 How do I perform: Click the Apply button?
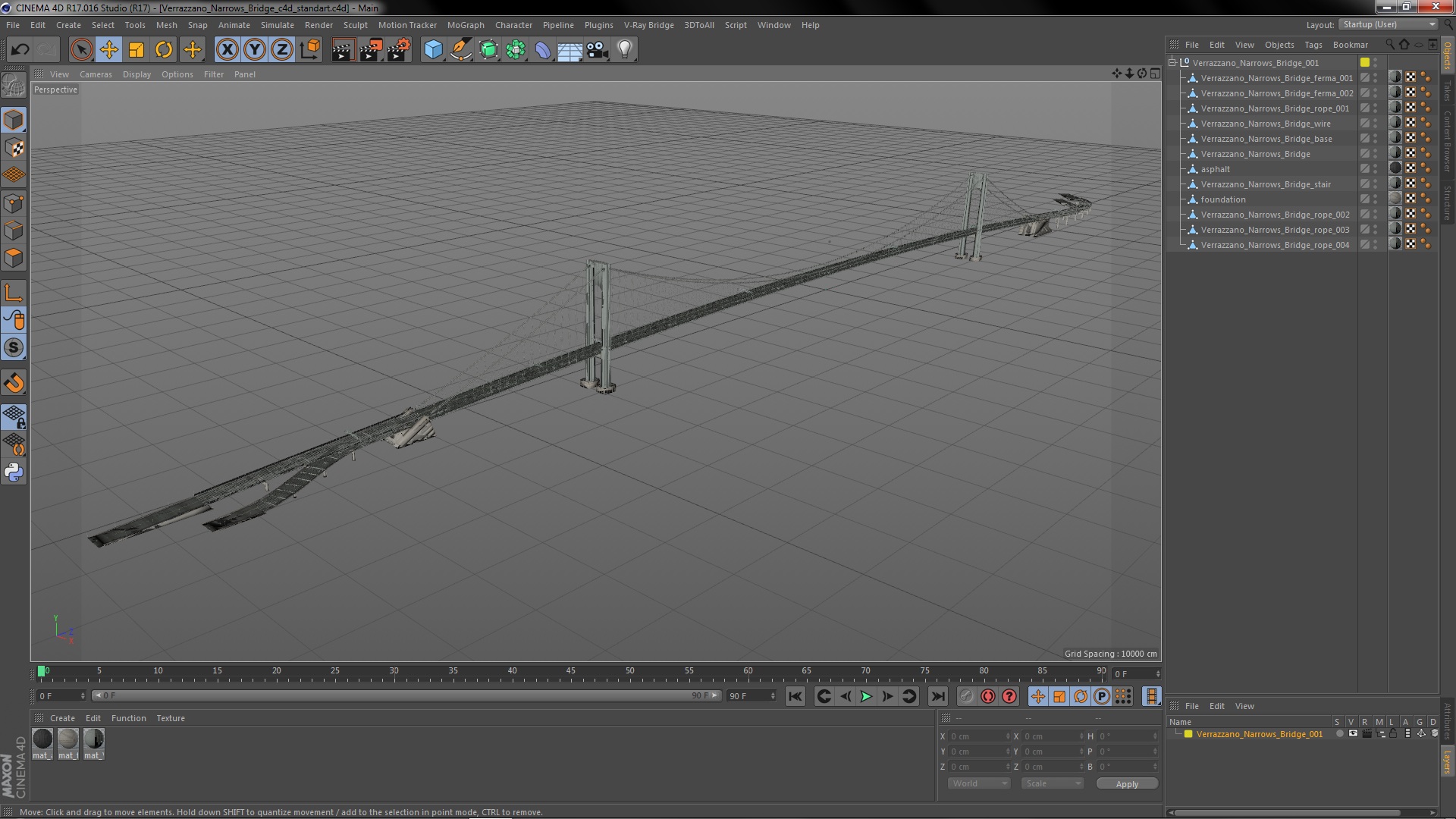pyautogui.click(x=1127, y=784)
